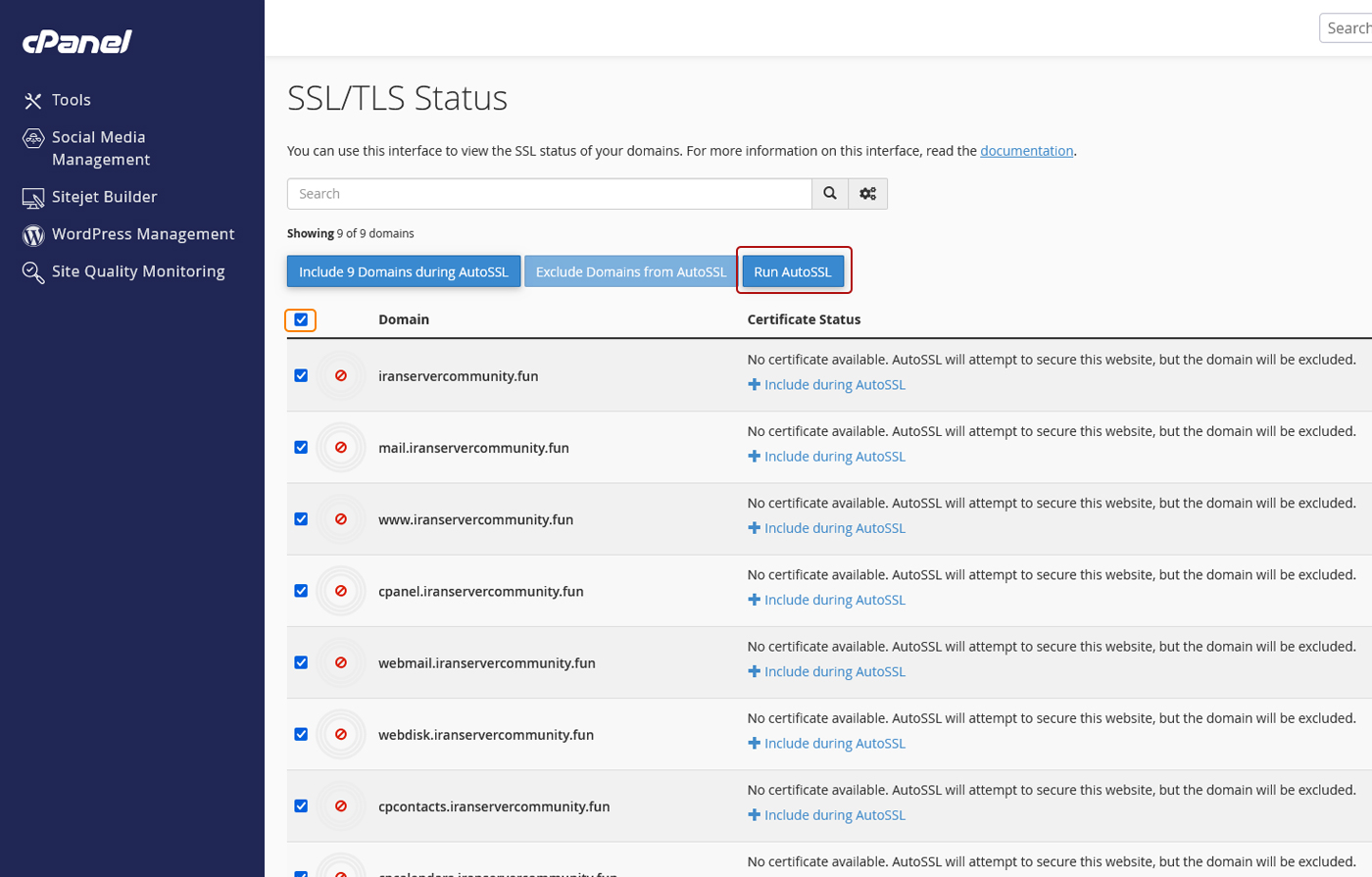Uncheck webmail.iranservercommunity.fun's checkbox

[x=300, y=661]
